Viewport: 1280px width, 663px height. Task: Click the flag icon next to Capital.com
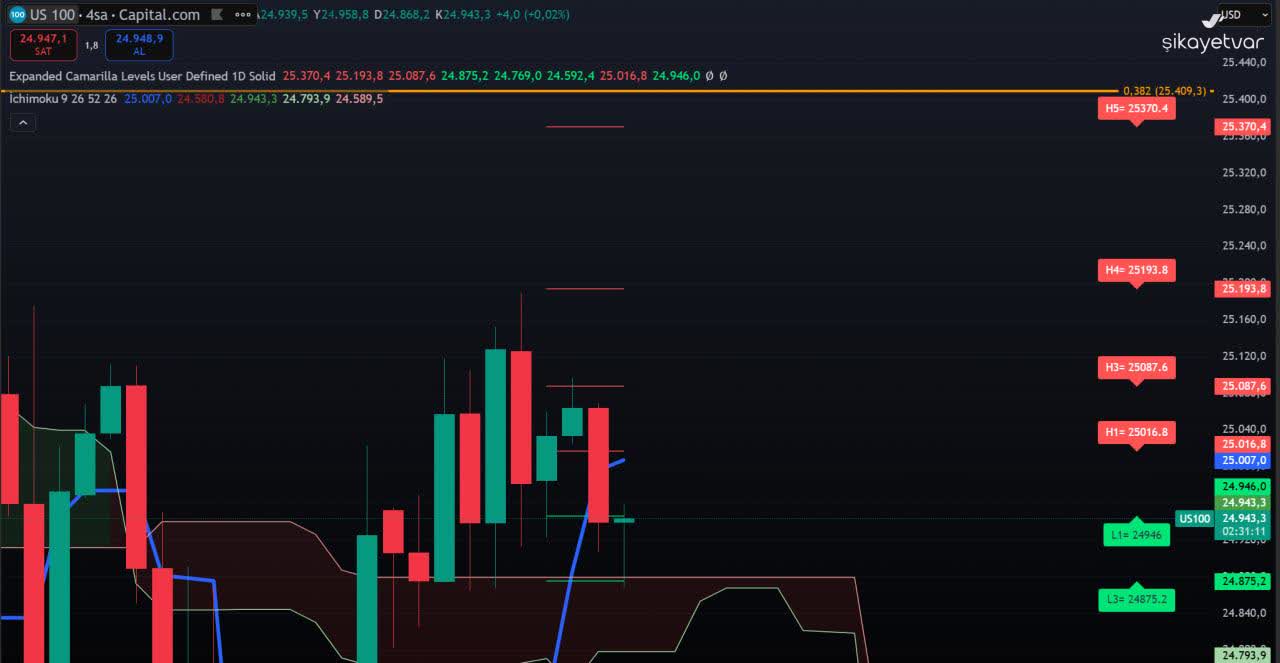click(x=217, y=15)
